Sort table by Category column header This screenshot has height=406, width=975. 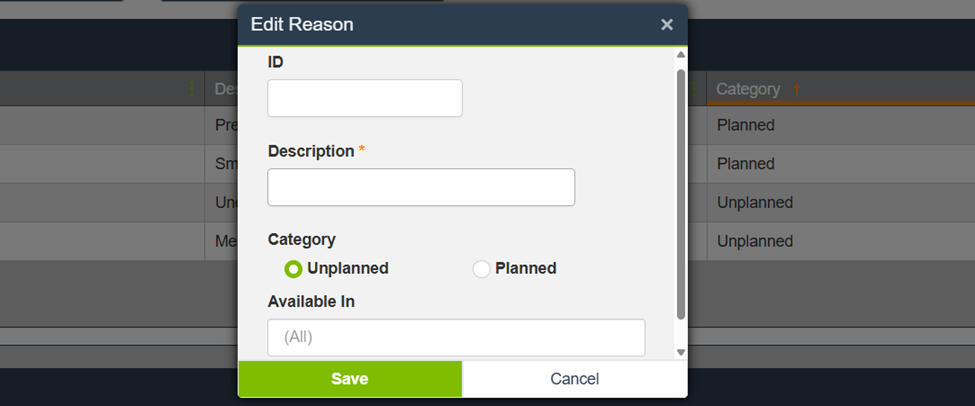click(x=748, y=89)
